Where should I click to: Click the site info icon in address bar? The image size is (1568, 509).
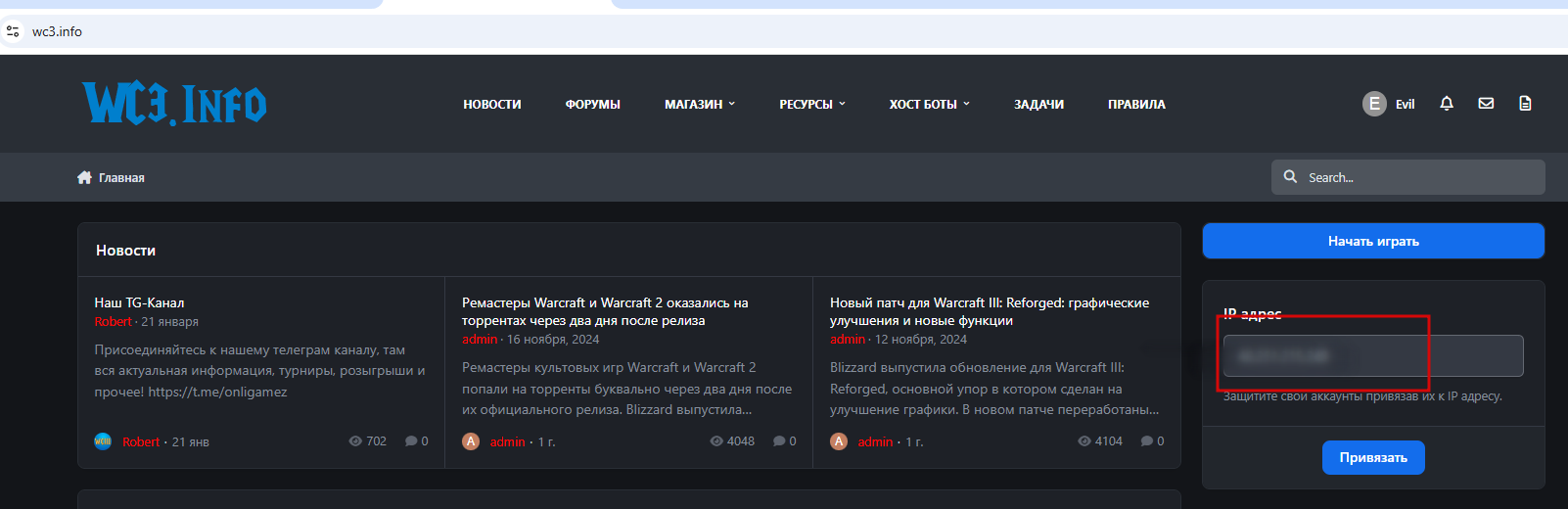(13, 31)
